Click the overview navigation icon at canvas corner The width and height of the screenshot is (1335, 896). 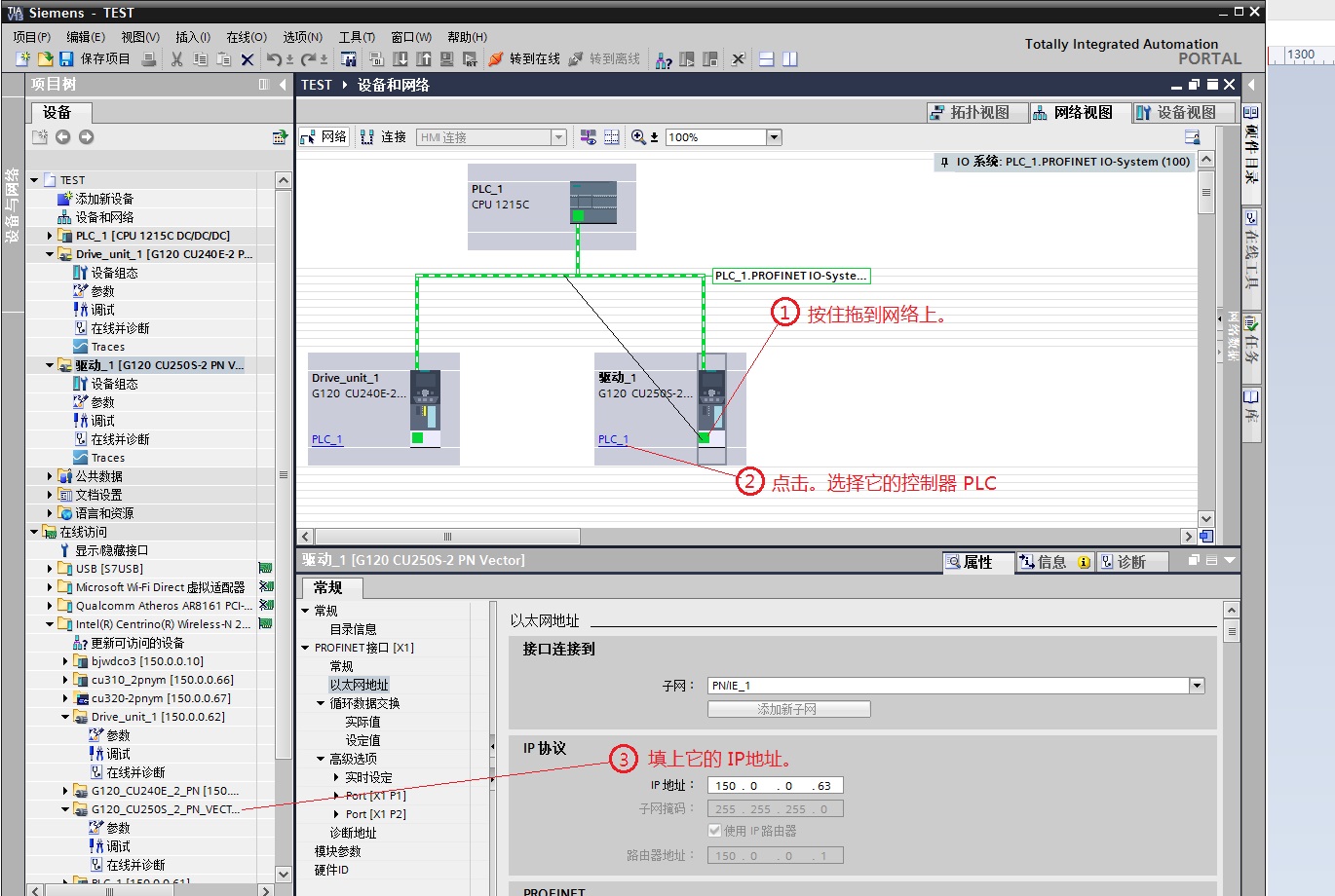[1206, 536]
